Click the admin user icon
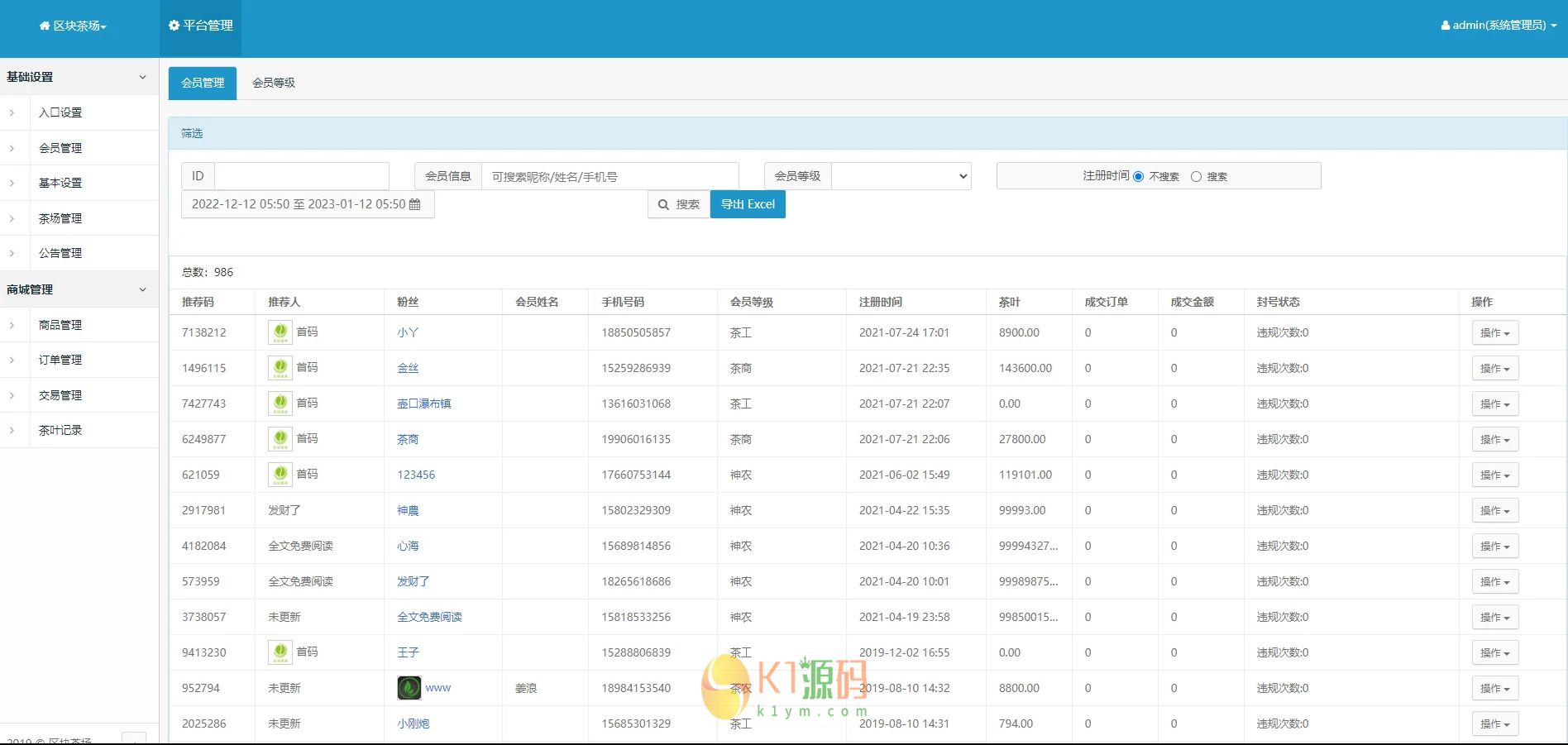 coord(1446,26)
